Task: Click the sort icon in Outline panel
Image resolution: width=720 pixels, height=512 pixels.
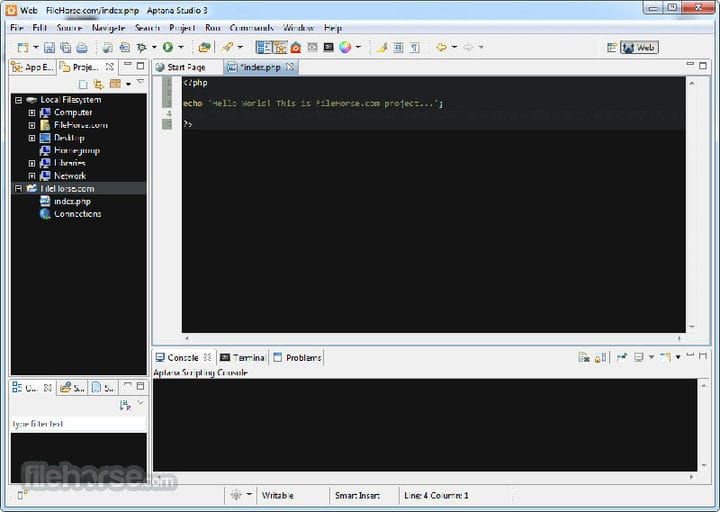Action: coord(125,405)
